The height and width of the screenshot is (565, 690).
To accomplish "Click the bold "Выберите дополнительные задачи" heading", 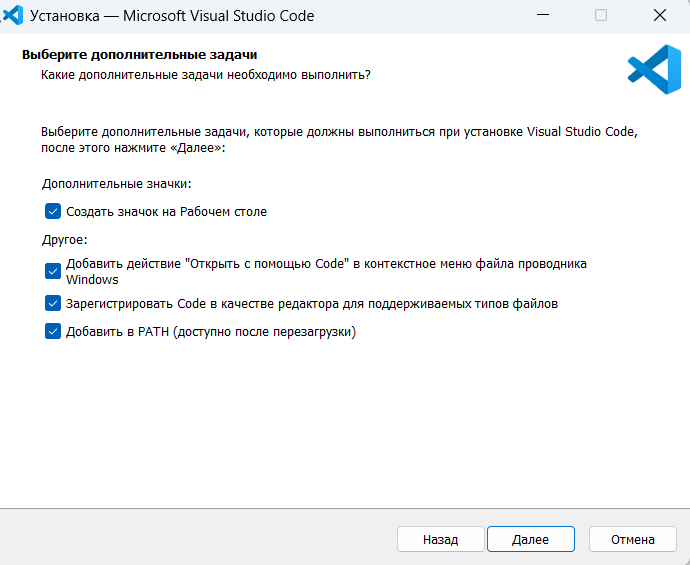I will point(139,55).
